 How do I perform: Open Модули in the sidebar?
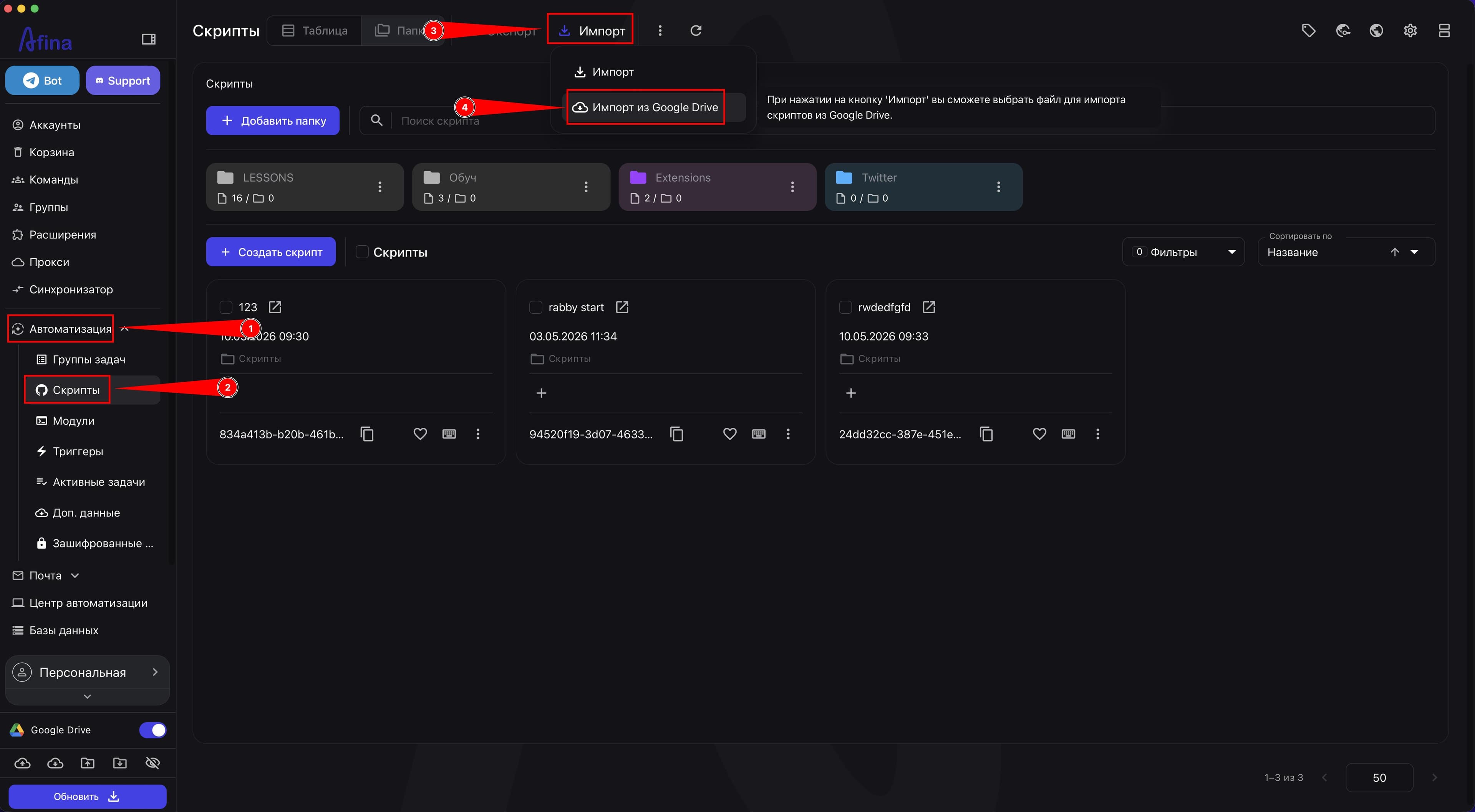coord(73,421)
